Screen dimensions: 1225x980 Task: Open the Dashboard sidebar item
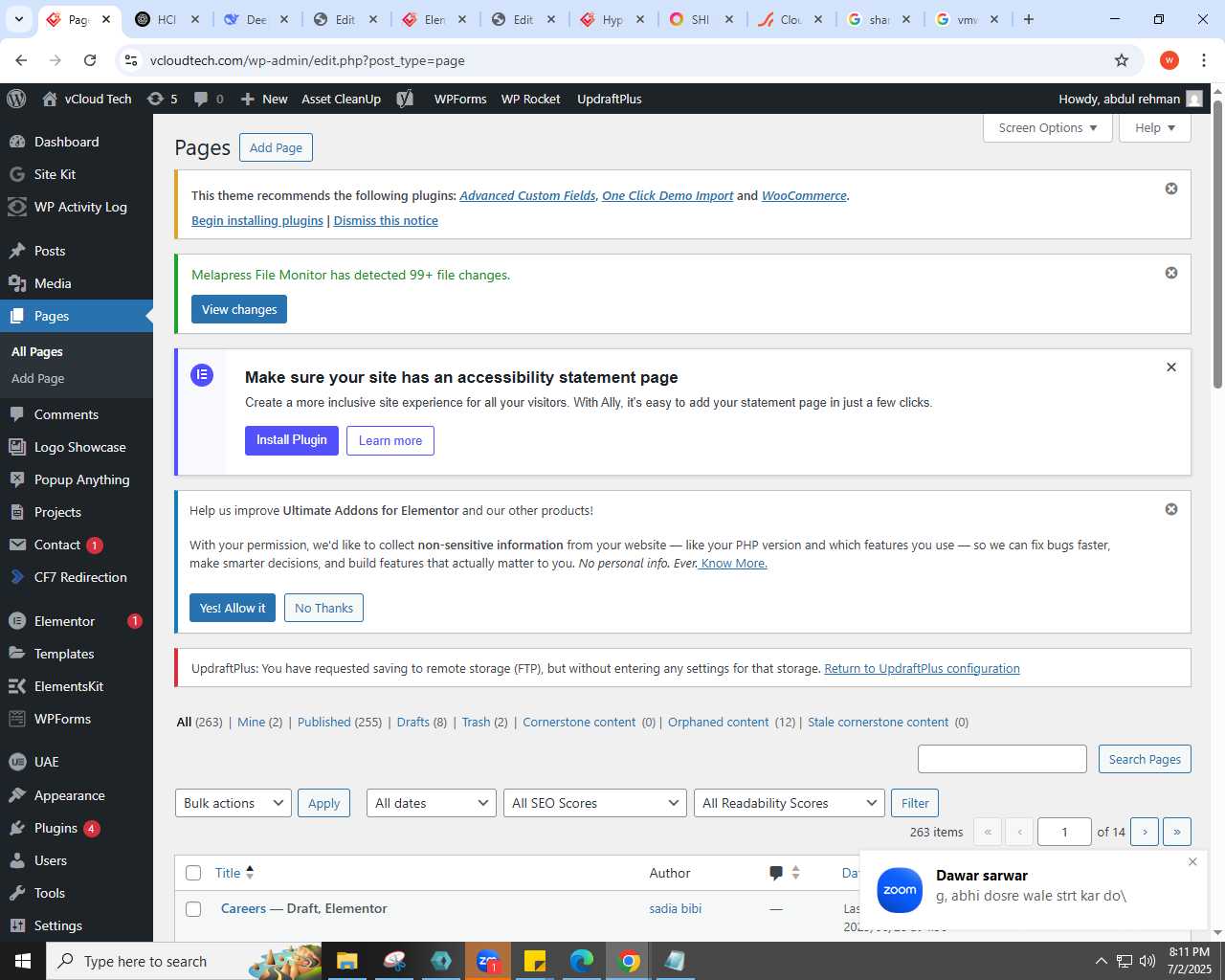tap(77, 142)
